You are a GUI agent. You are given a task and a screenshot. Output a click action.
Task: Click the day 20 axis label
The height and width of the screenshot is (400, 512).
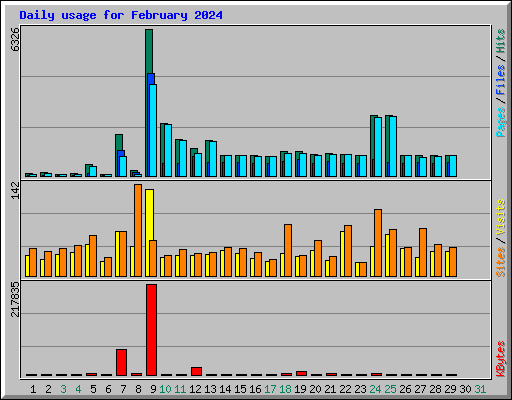(x=315, y=389)
